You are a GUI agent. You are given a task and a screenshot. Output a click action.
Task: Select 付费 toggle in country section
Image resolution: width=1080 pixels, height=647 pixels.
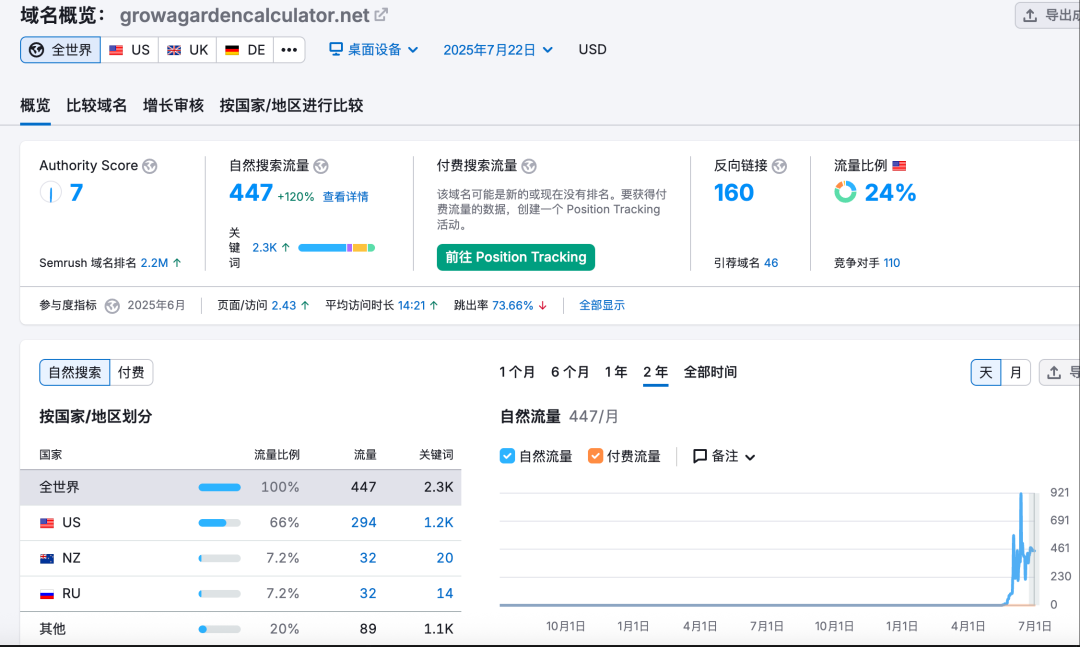click(131, 373)
